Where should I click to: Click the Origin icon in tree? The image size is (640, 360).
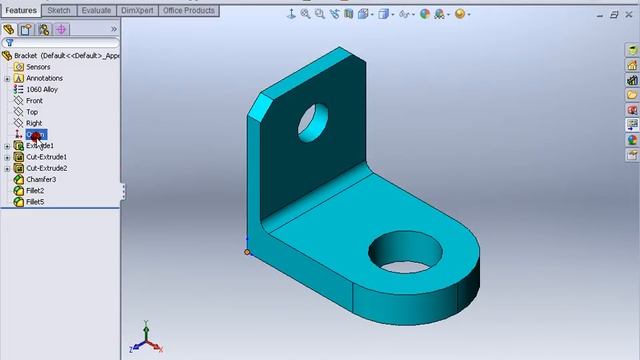(x=18, y=134)
